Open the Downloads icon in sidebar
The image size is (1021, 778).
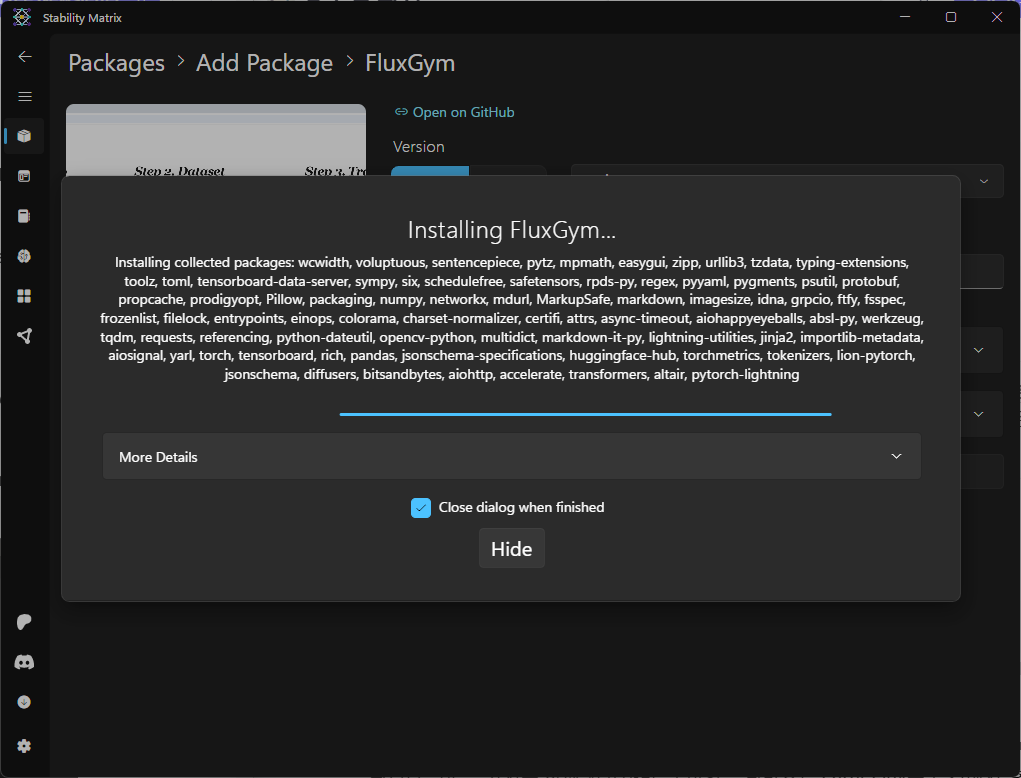24,702
